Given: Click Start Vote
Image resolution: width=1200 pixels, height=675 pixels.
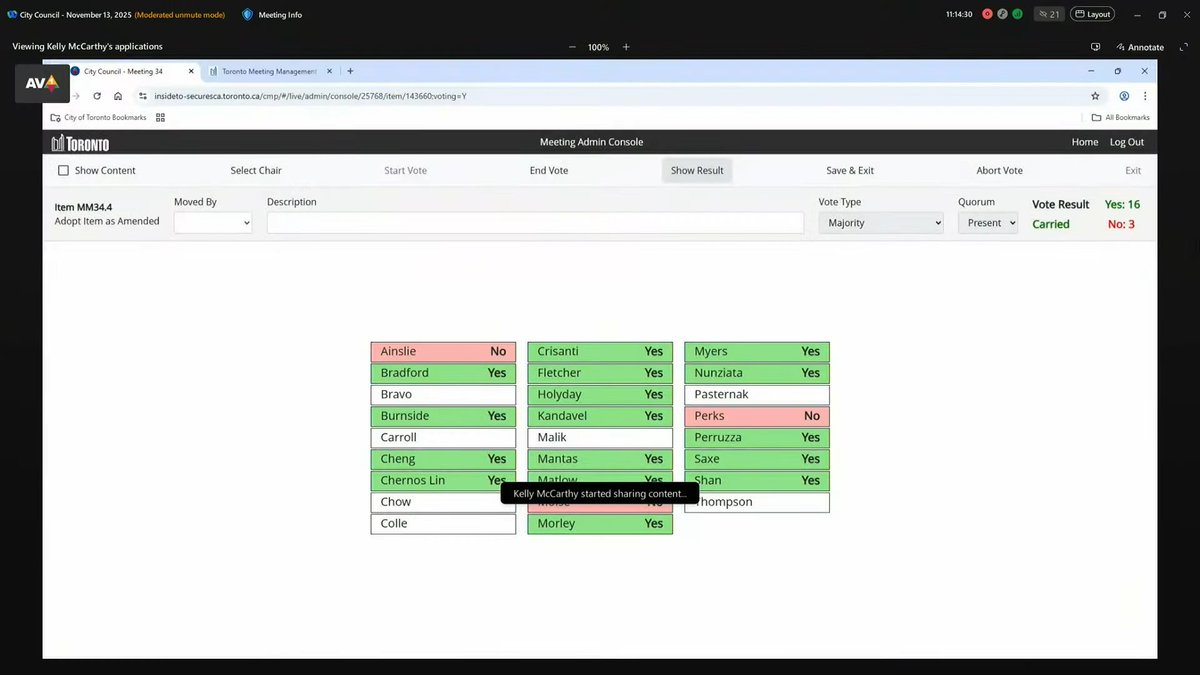Looking at the screenshot, I should [x=405, y=170].
